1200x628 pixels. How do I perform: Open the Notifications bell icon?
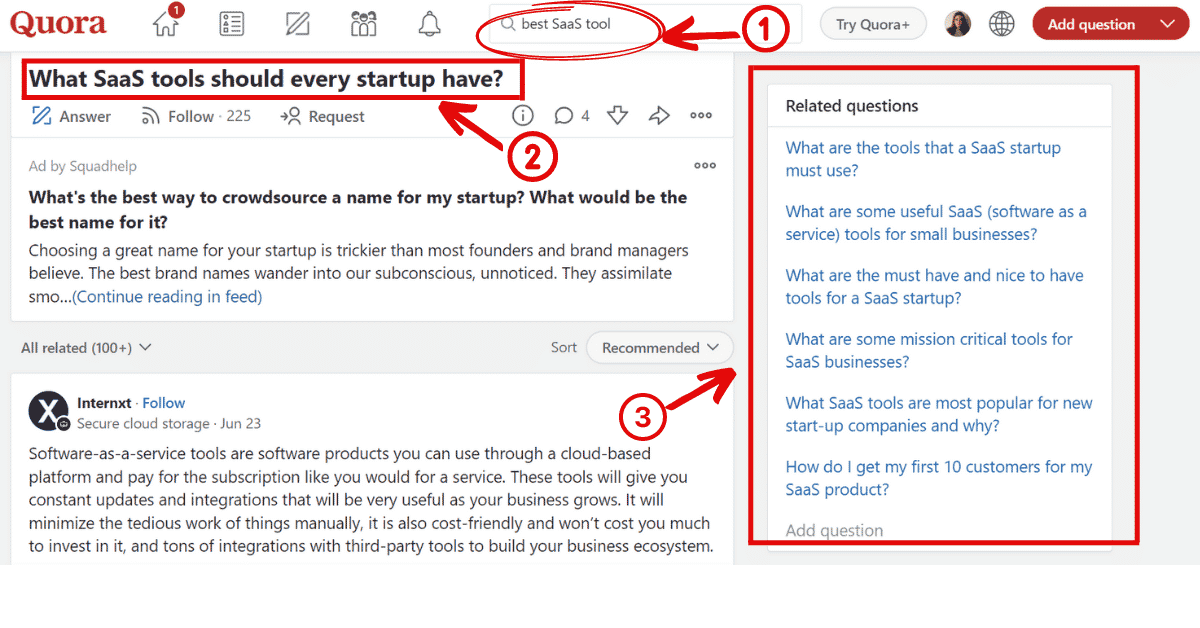coord(430,24)
